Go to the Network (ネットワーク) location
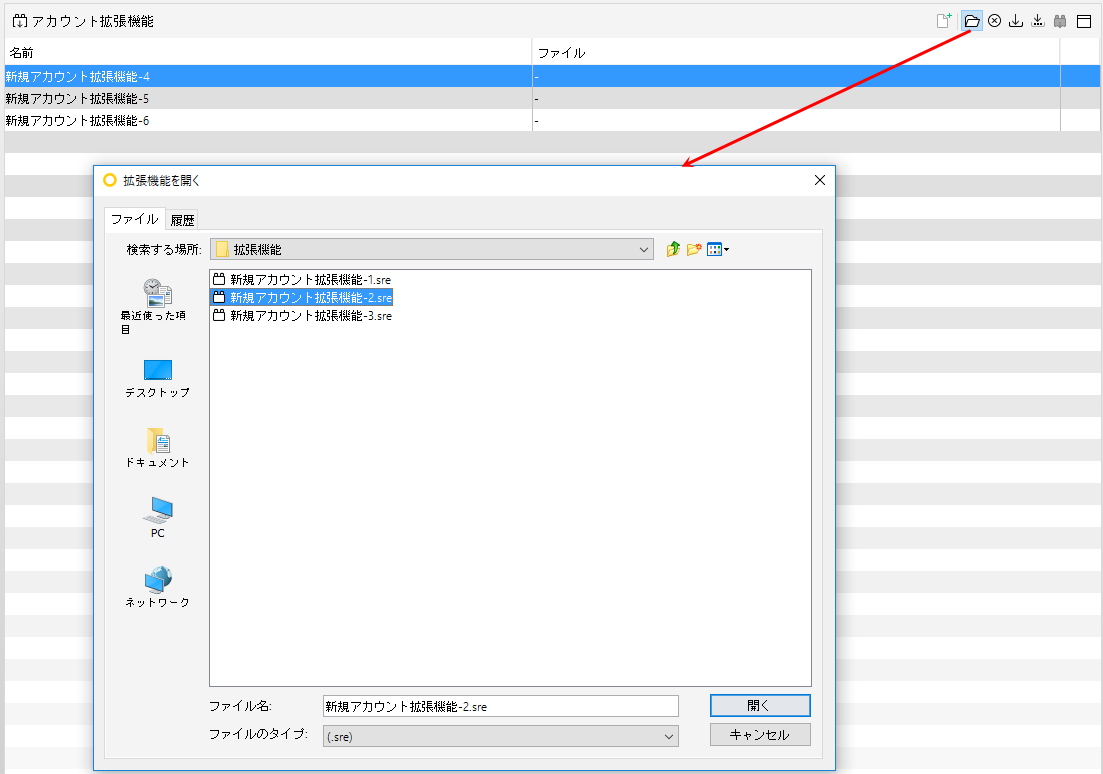The width and height of the screenshot is (1103, 774). click(158, 587)
